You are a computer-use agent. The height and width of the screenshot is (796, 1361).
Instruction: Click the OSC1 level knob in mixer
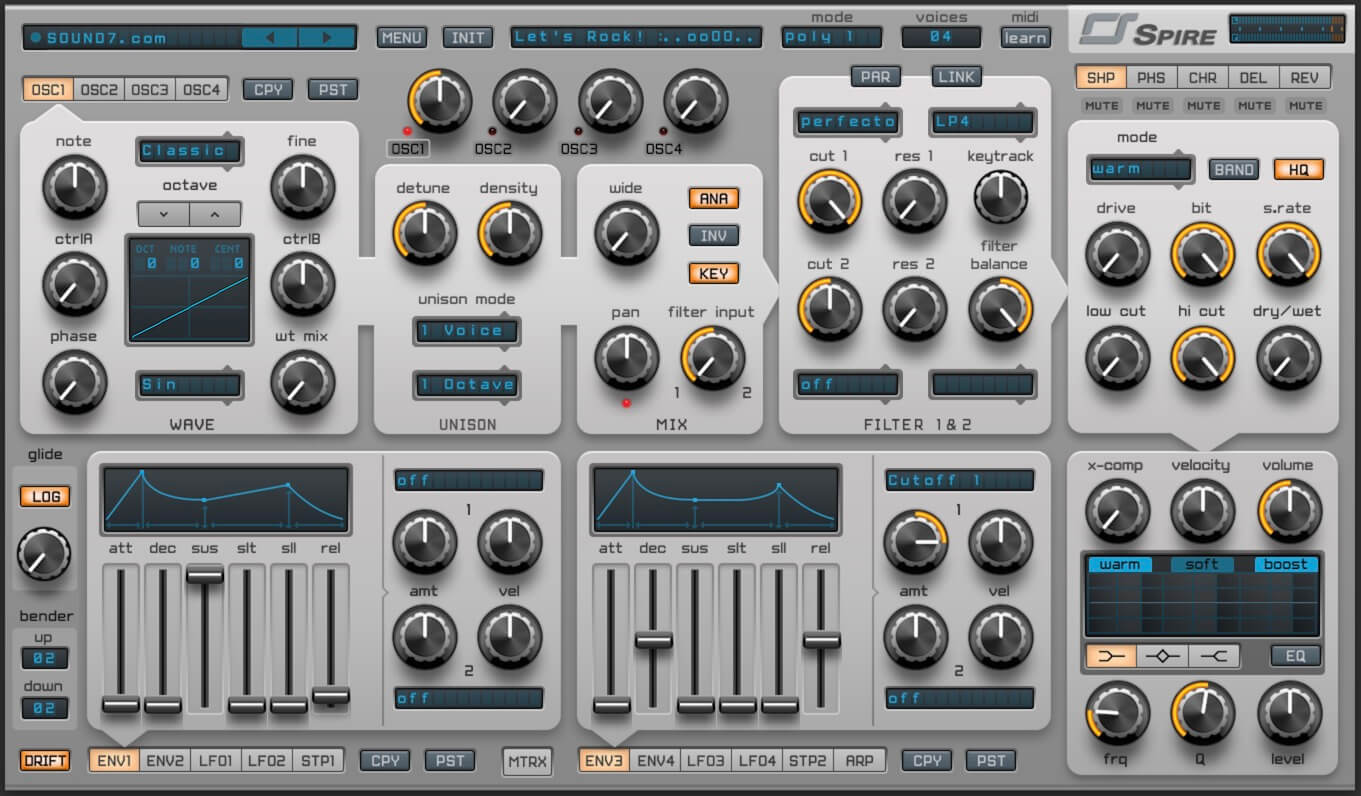pyautogui.click(x=439, y=101)
